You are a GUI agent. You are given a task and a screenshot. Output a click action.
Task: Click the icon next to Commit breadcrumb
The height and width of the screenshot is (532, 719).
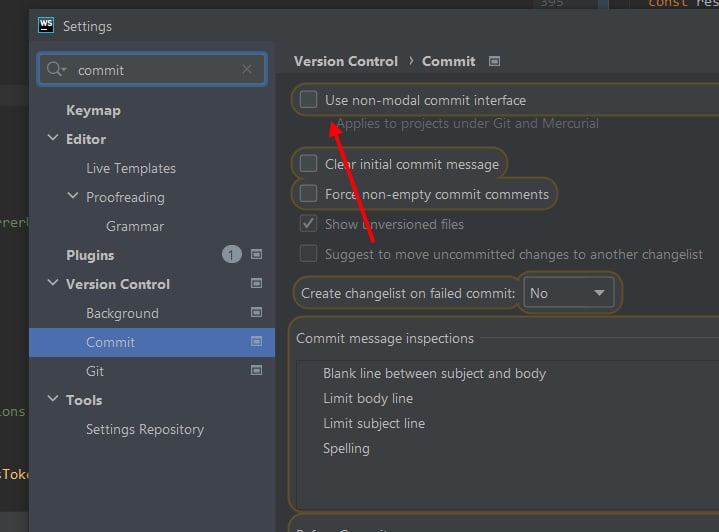click(494, 61)
